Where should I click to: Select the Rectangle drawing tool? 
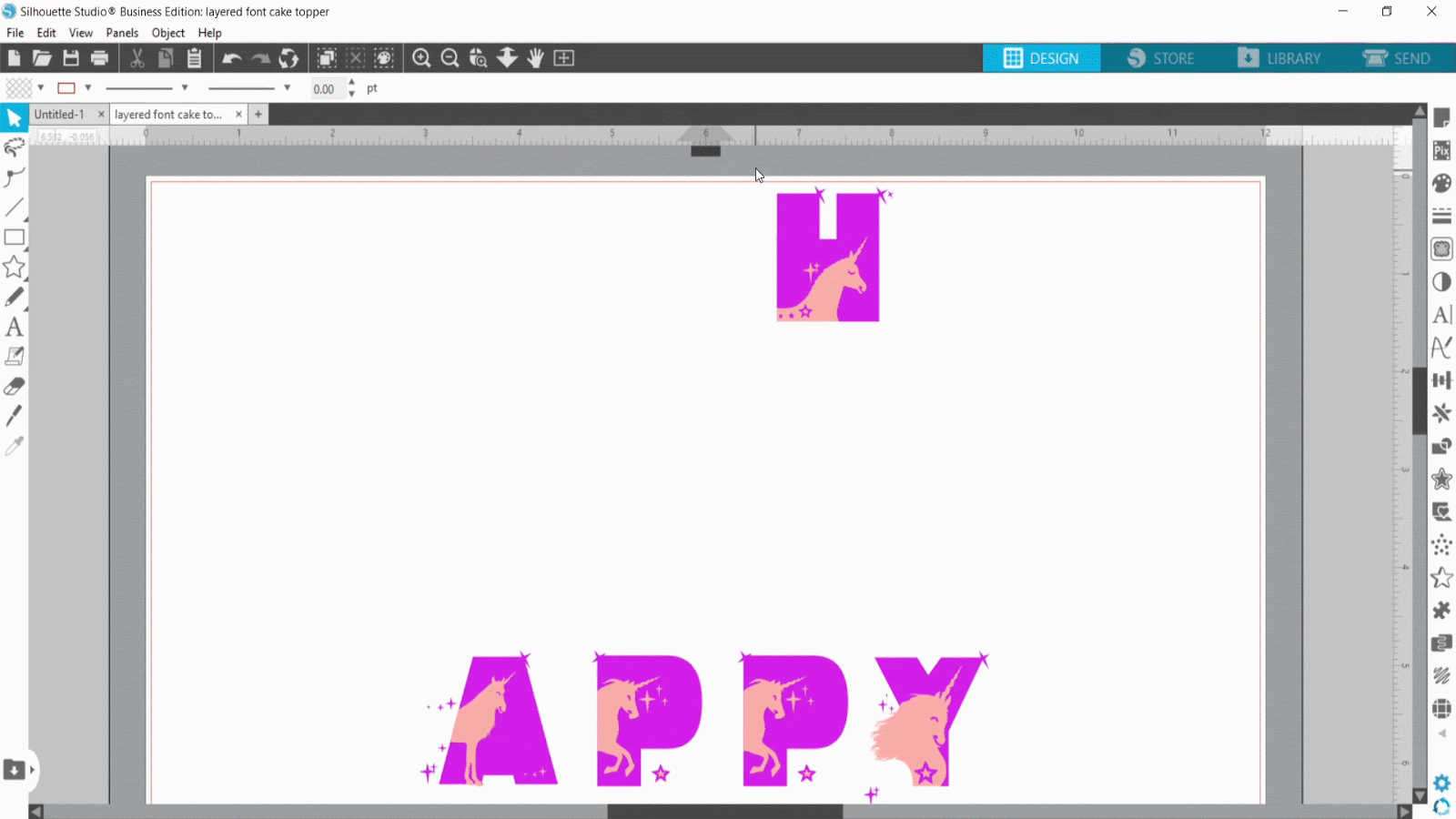coord(15,238)
